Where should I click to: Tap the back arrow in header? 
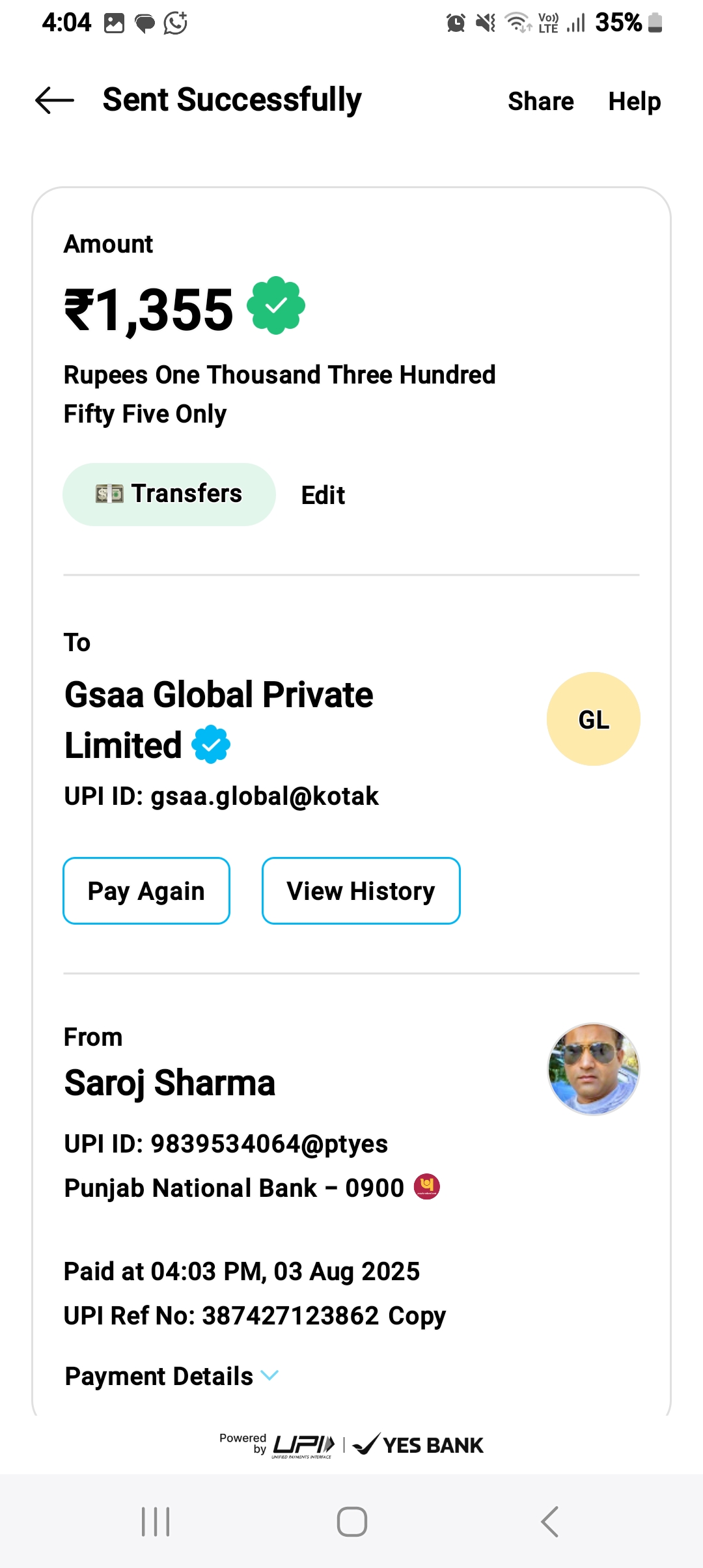pos(55,101)
